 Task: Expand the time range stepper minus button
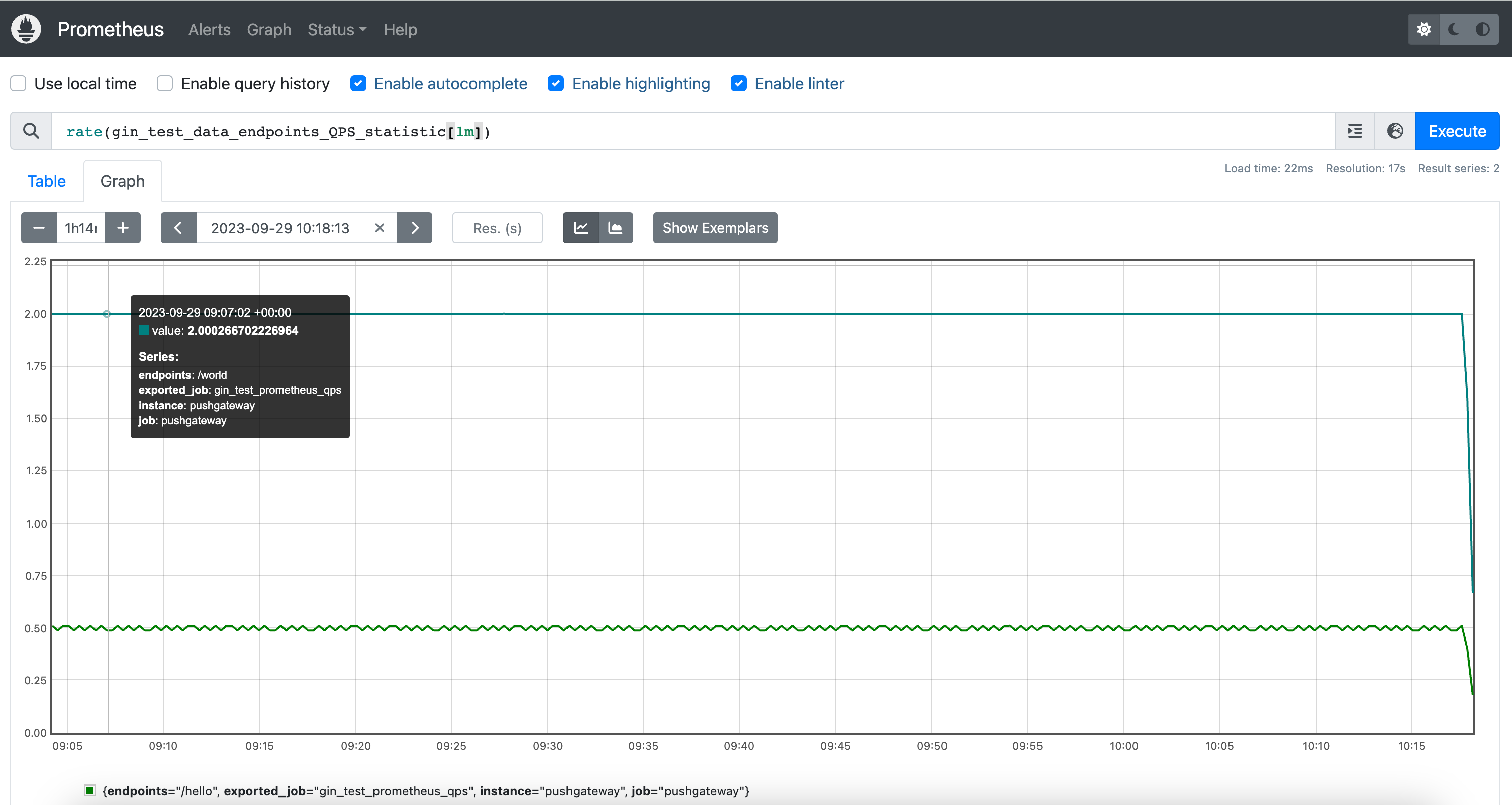38,228
